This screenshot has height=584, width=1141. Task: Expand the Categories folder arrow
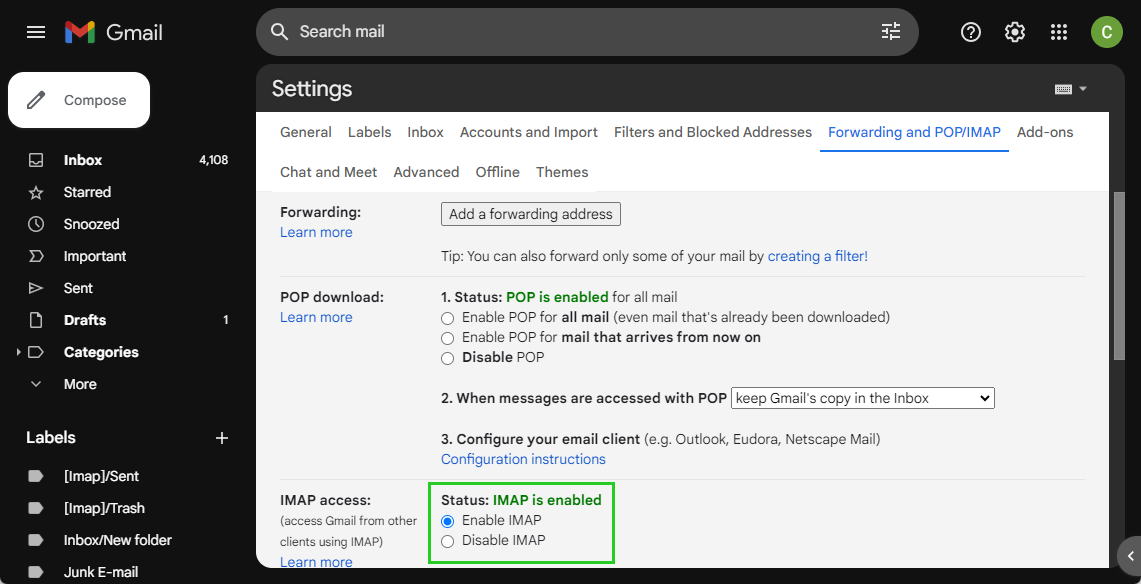pyautogui.click(x=18, y=352)
